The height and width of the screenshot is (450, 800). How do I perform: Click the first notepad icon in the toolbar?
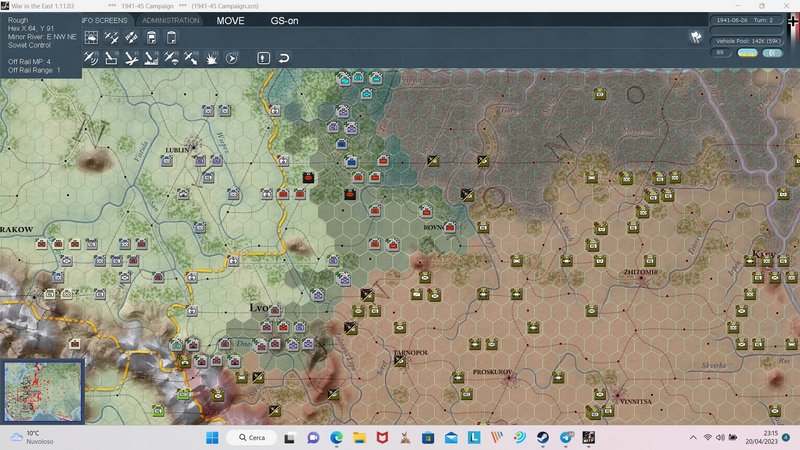point(152,38)
